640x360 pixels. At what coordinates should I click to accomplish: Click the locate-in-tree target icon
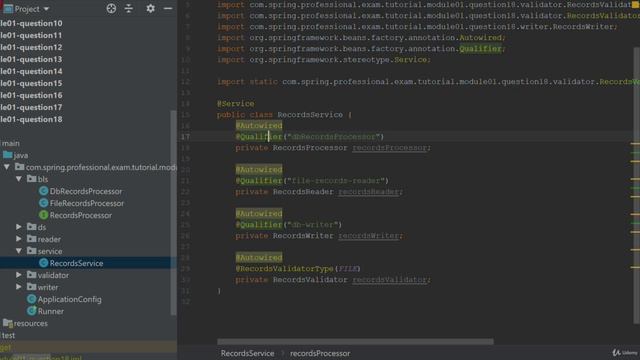(x=111, y=9)
